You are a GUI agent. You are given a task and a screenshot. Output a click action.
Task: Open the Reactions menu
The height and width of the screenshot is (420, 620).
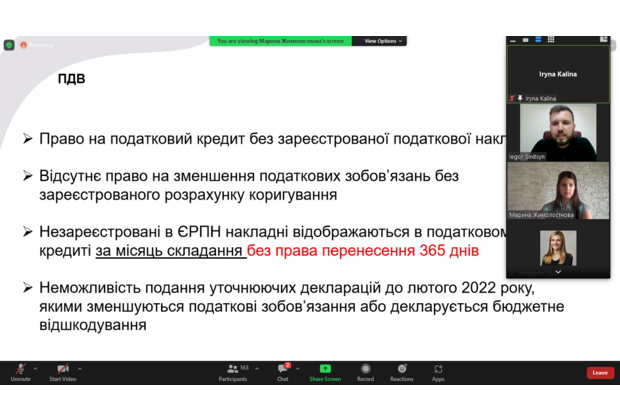click(402, 370)
